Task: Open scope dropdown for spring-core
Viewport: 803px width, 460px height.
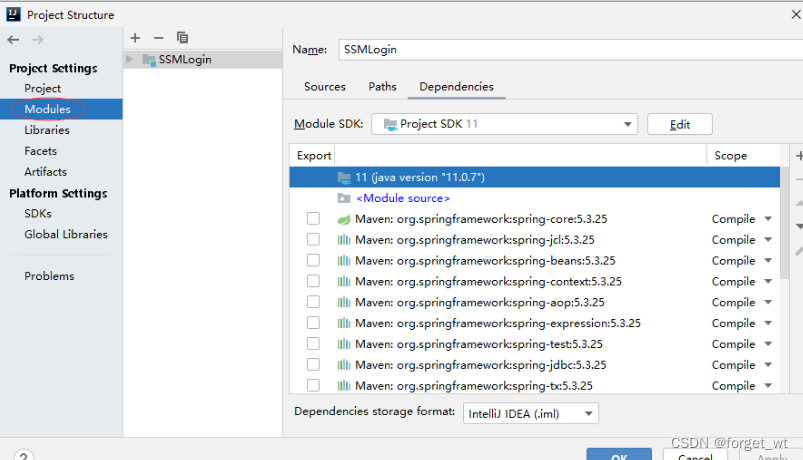Action: click(x=768, y=219)
